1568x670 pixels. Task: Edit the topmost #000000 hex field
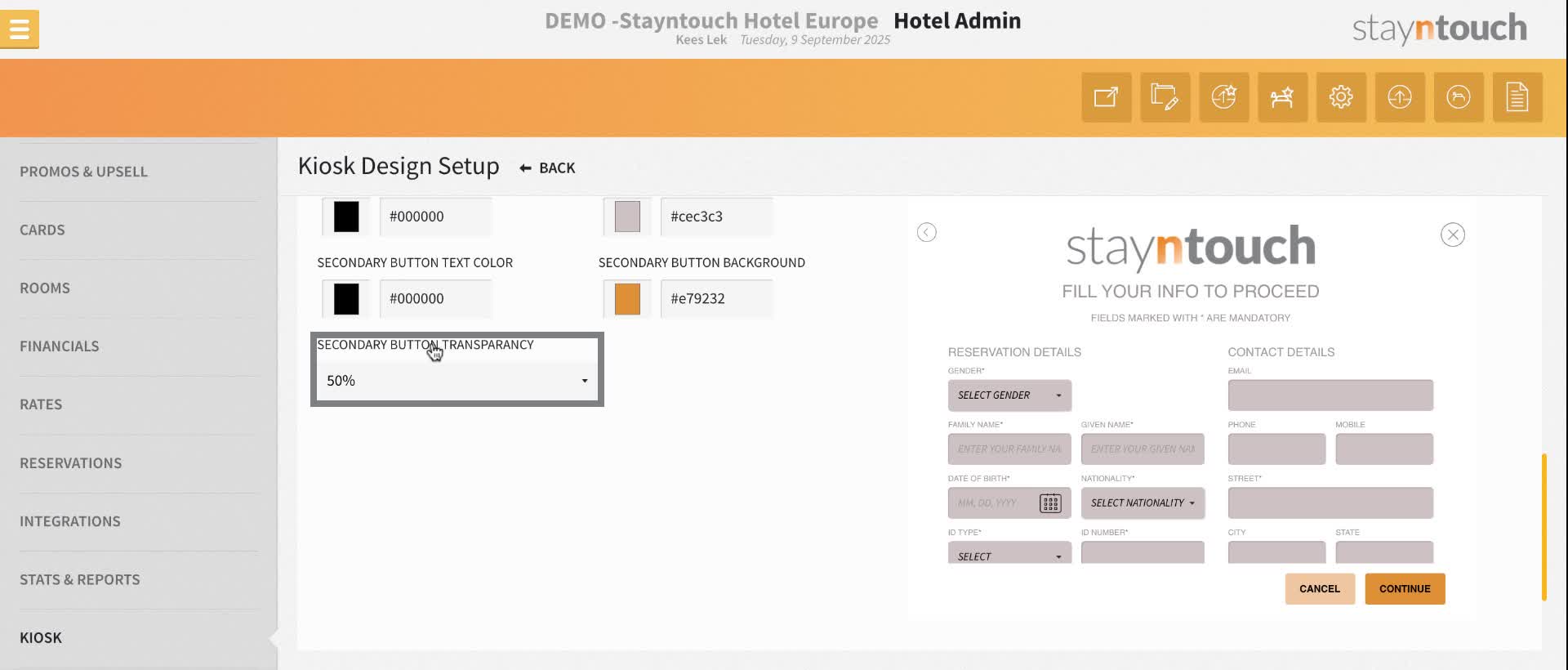click(435, 217)
